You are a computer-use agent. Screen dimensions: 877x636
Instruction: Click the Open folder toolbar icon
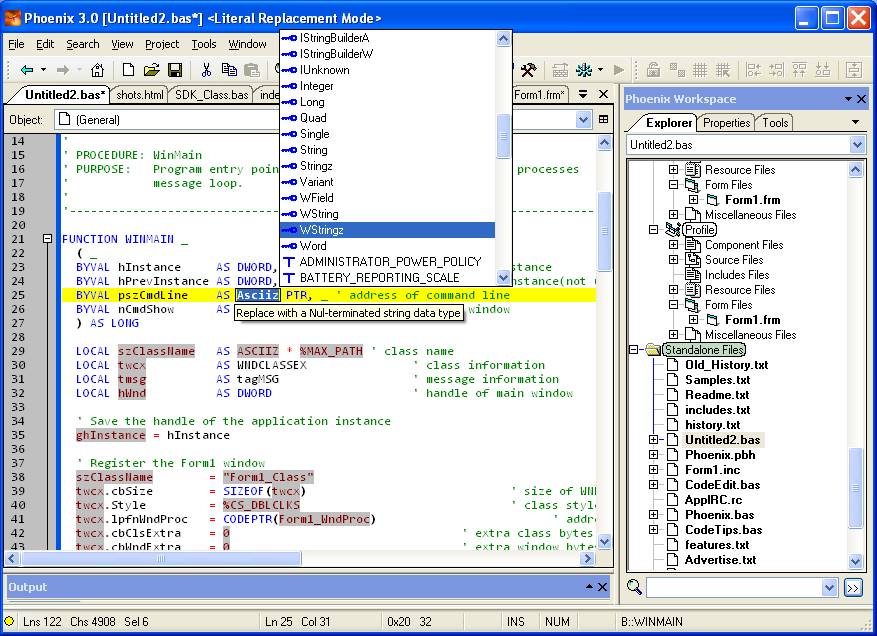click(x=151, y=70)
